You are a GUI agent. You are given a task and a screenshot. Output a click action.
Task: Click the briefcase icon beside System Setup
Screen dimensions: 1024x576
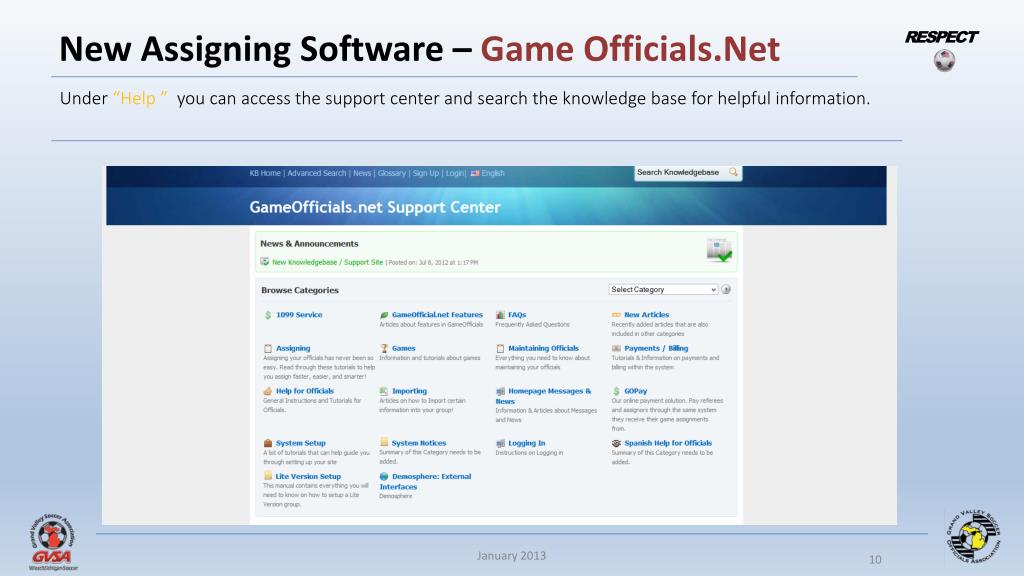(x=268, y=443)
